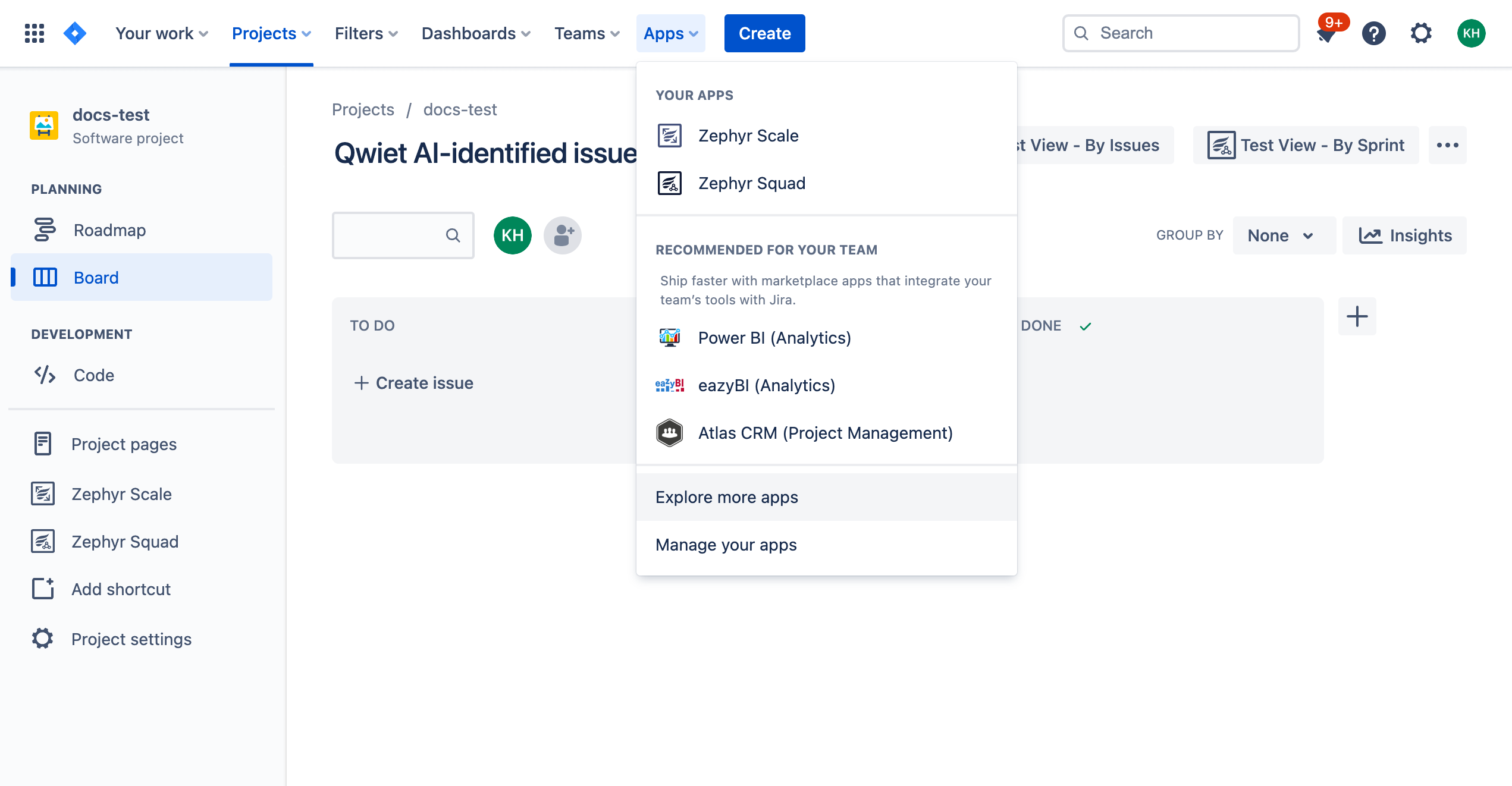Click the Qwiet AI-identified issue board title
Viewport: 1512px width, 786px height.
[x=485, y=153]
